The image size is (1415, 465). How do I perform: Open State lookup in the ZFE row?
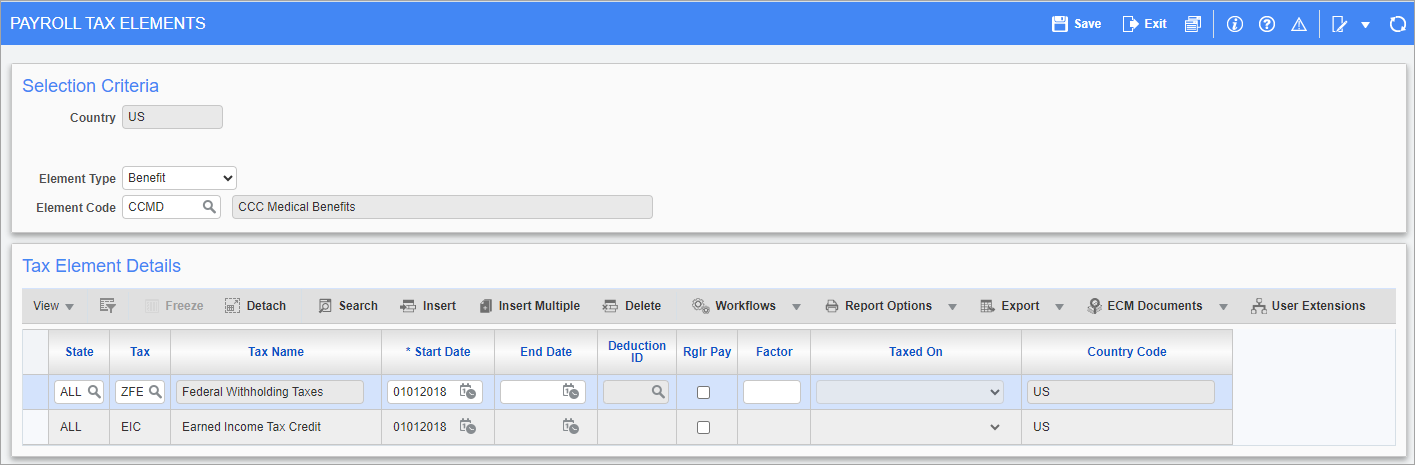pyautogui.click(x=94, y=392)
